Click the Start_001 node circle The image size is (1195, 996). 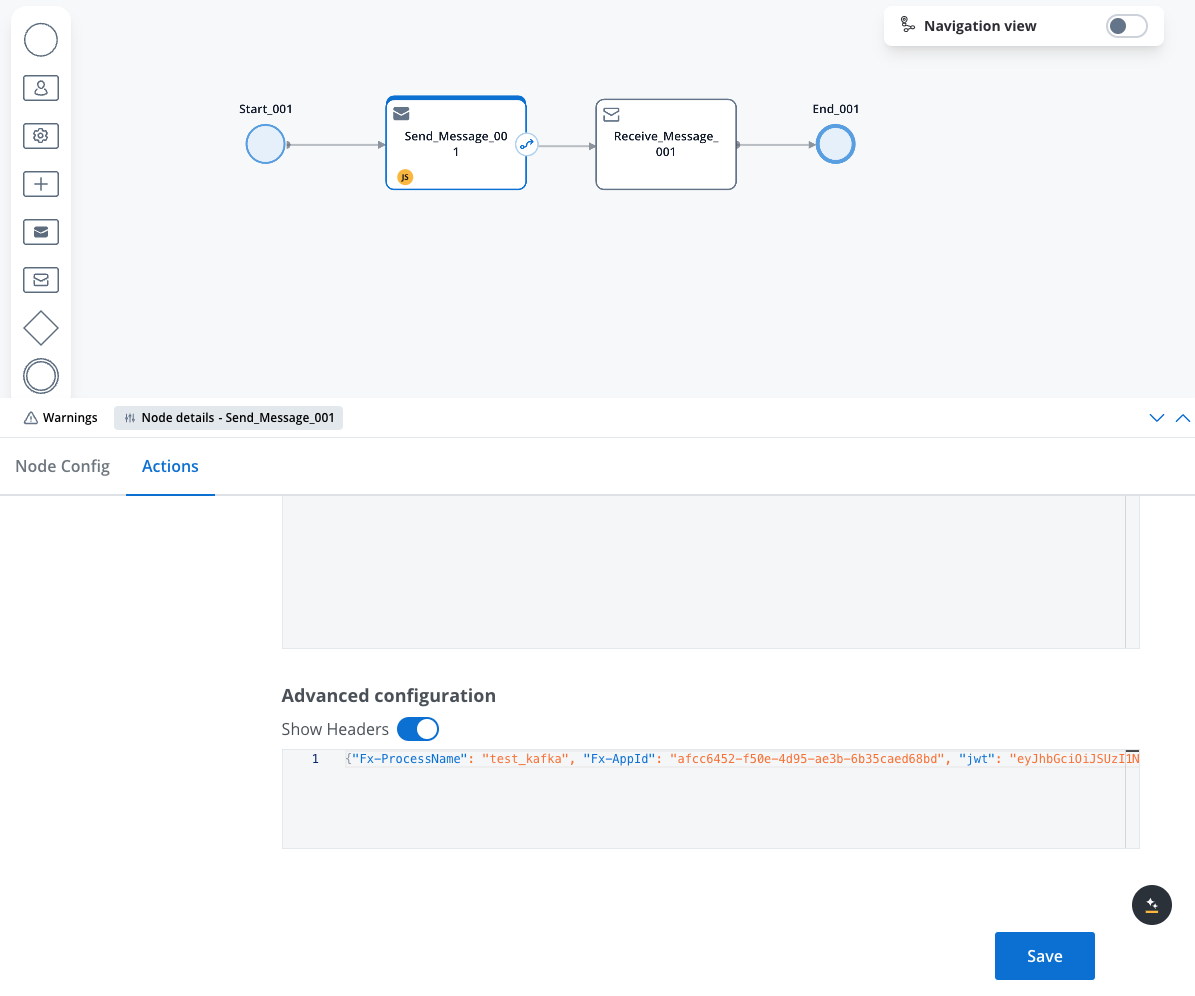pos(265,144)
